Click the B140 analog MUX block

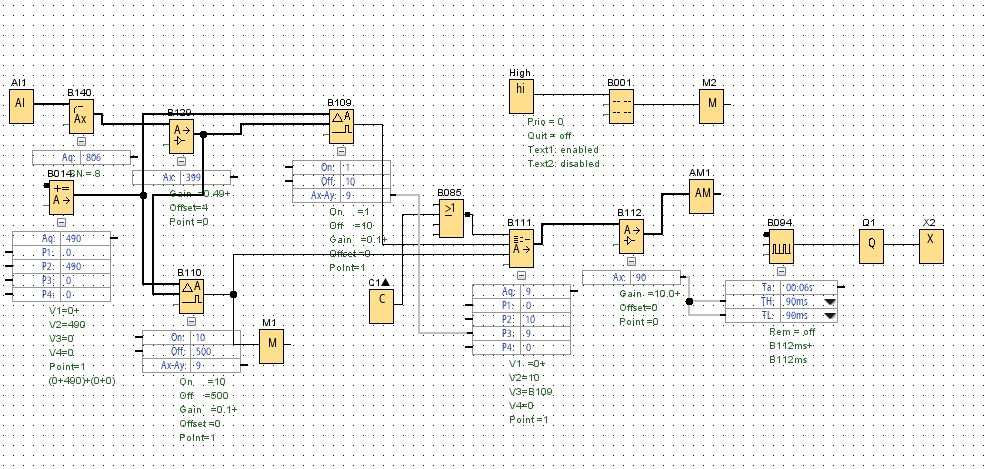coord(81,116)
